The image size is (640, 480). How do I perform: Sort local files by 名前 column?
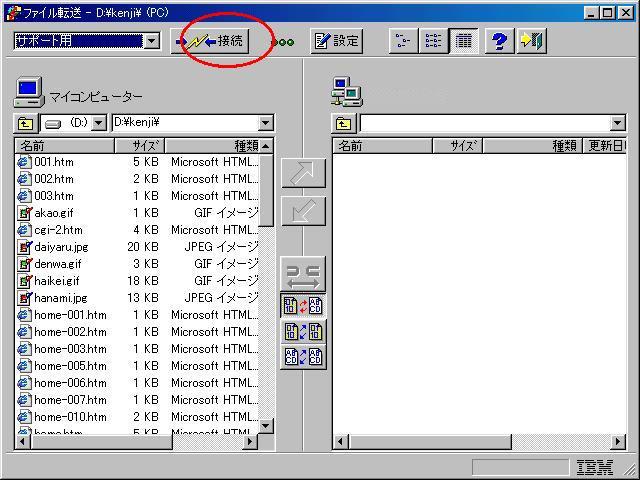[x=62, y=146]
